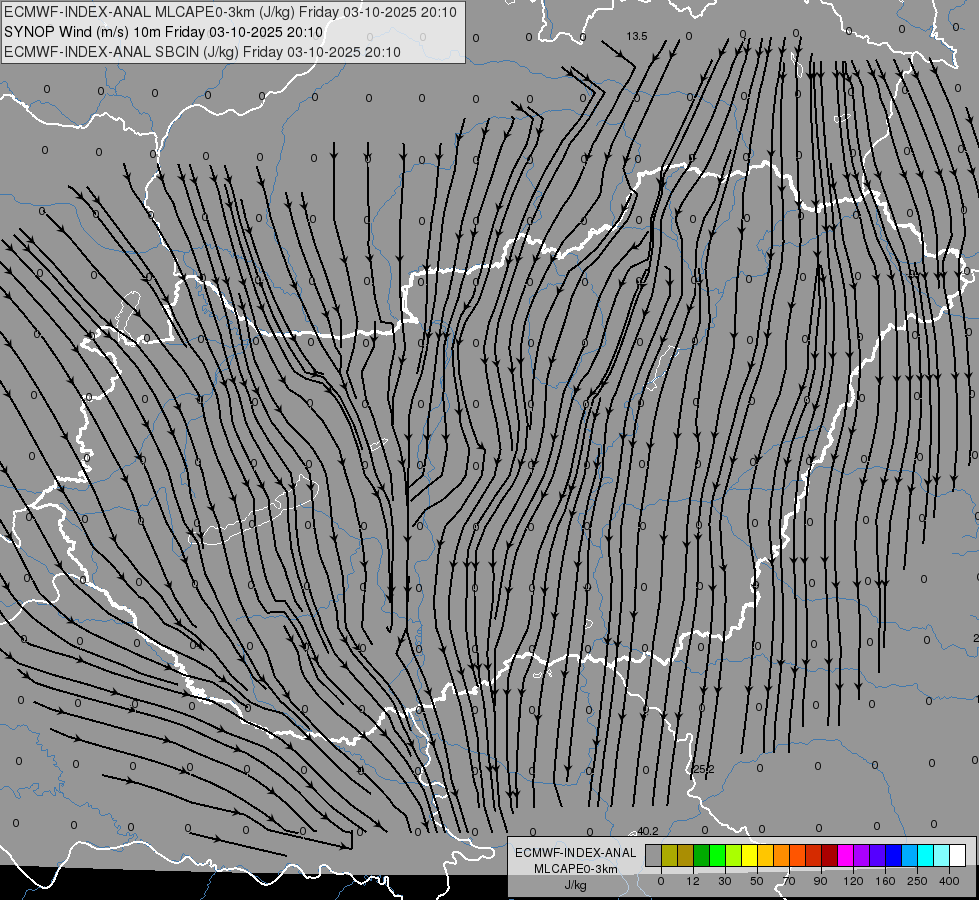Image resolution: width=979 pixels, height=900 pixels.
Task: Pick the white swatch at legend end
Action: (957, 856)
